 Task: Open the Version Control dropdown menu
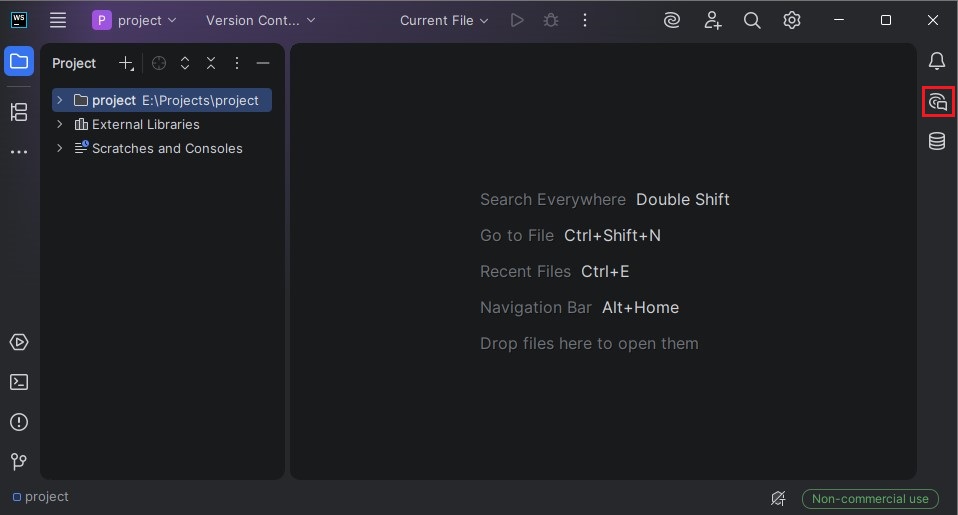(x=260, y=20)
